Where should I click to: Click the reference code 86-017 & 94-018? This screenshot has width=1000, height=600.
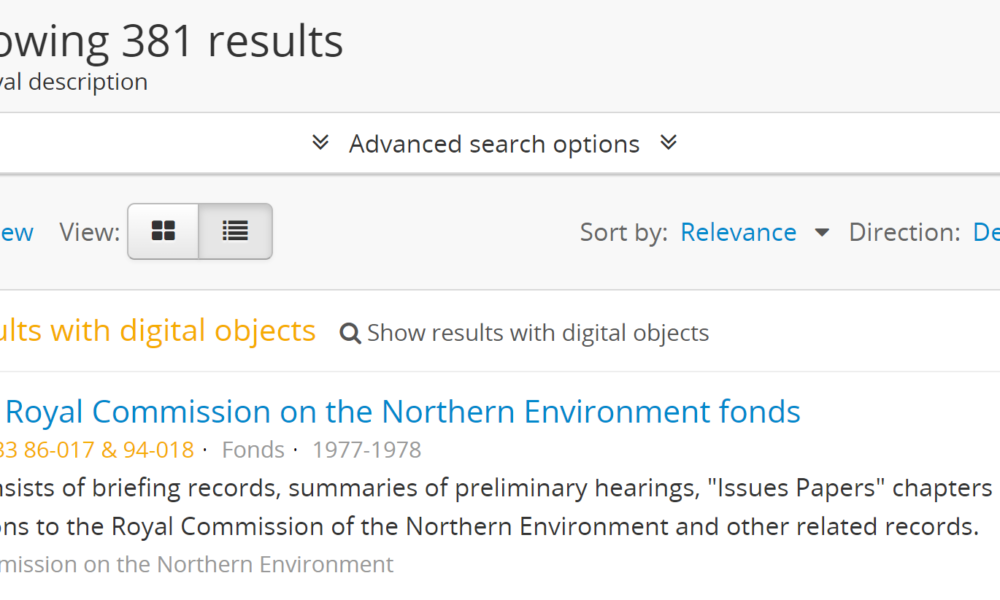[96, 450]
